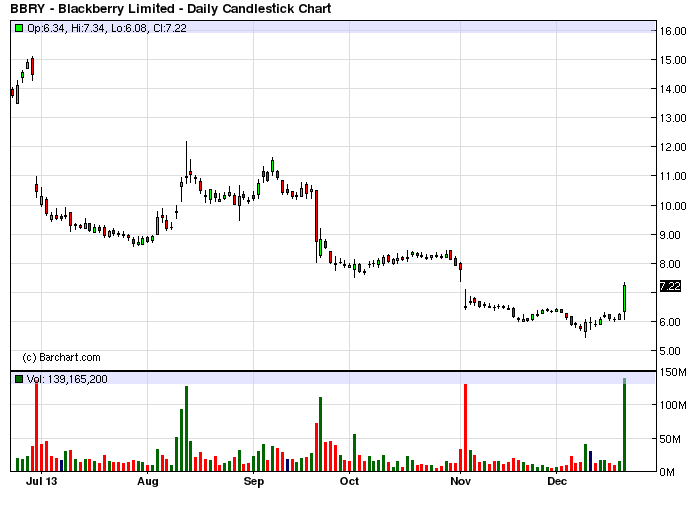
Task: Click the 'Jul 13' date axis label
Action: tap(42, 481)
